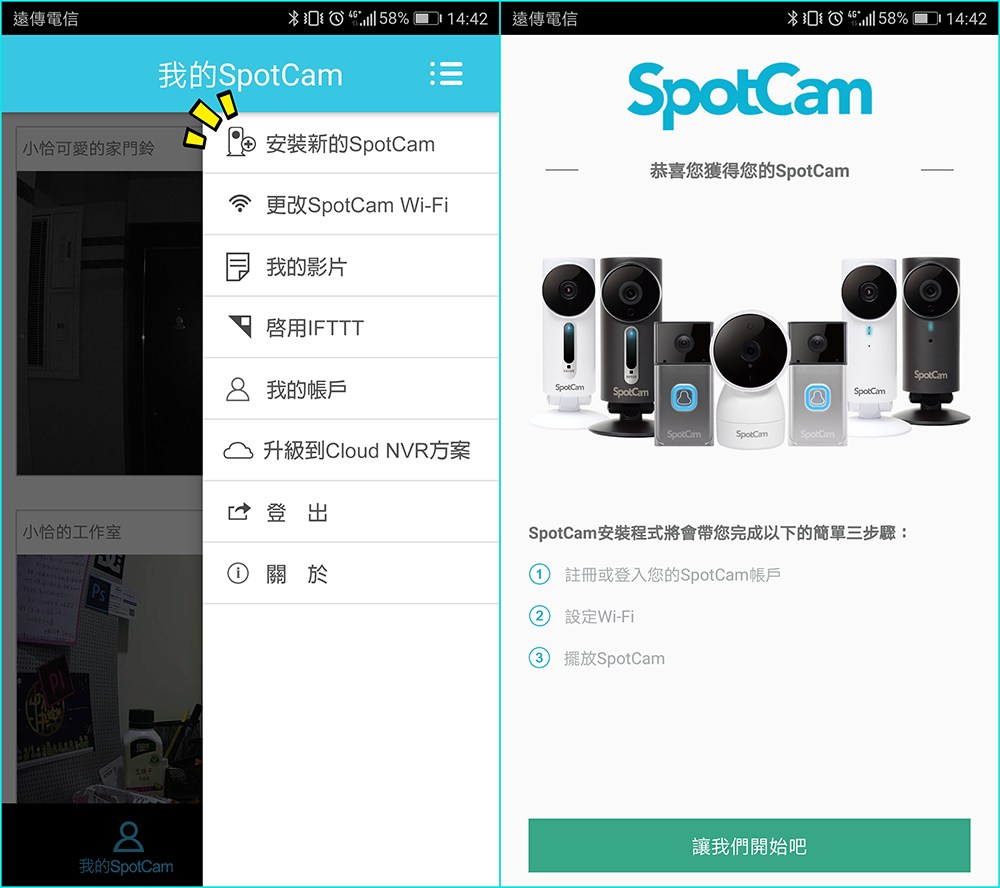Image resolution: width=1000 pixels, height=888 pixels.
Task: Choose 啓用IFTTT menu entry
Action: click(x=351, y=327)
